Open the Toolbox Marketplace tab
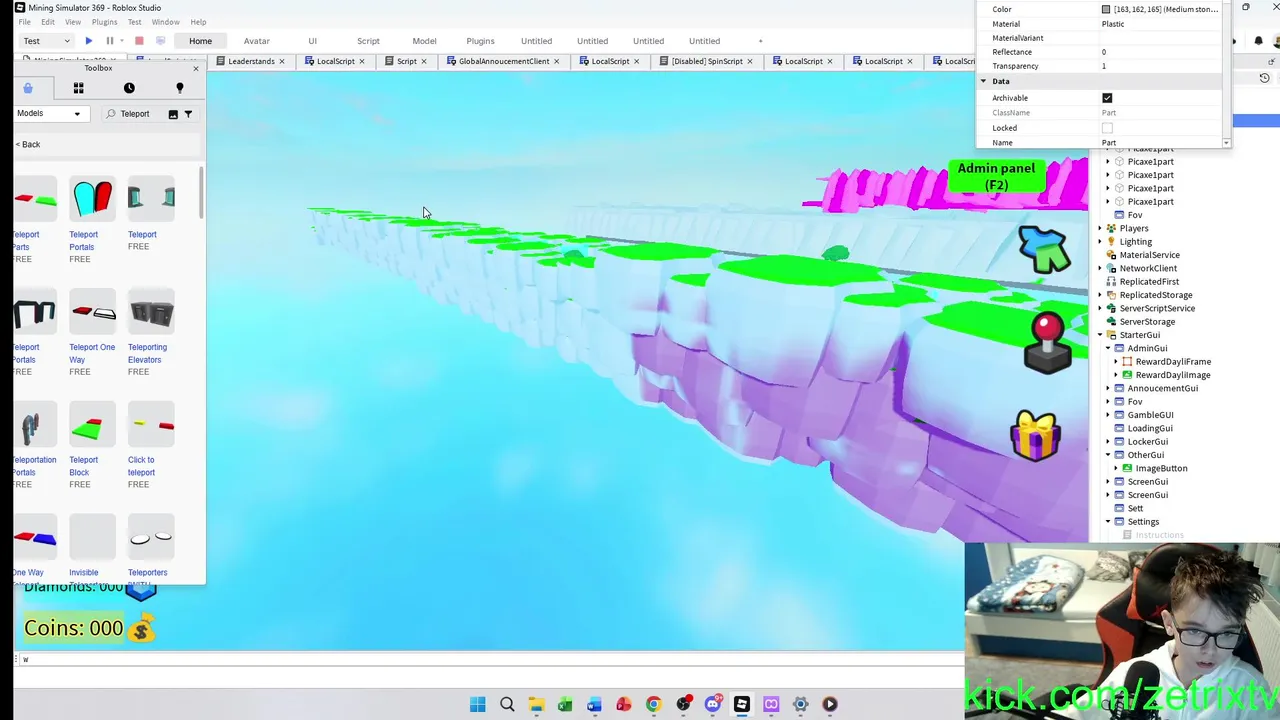Image resolution: width=1280 pixels, height=720 pixels. [28, 88]
